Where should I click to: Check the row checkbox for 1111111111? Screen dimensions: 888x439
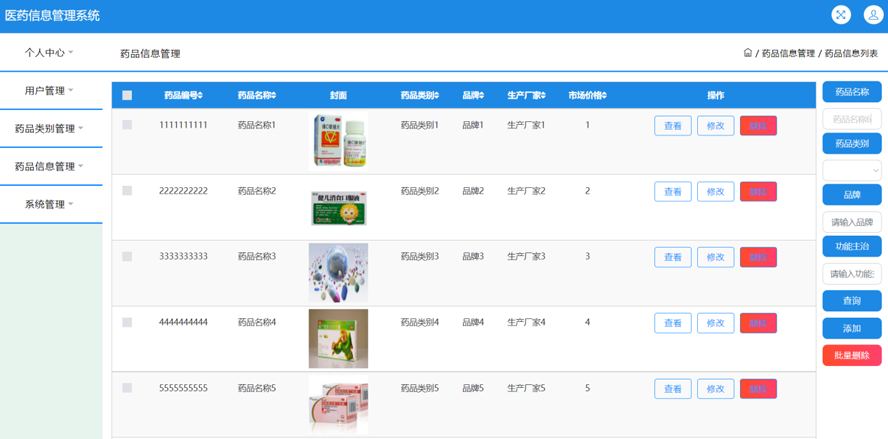click(x=127, y=125)
